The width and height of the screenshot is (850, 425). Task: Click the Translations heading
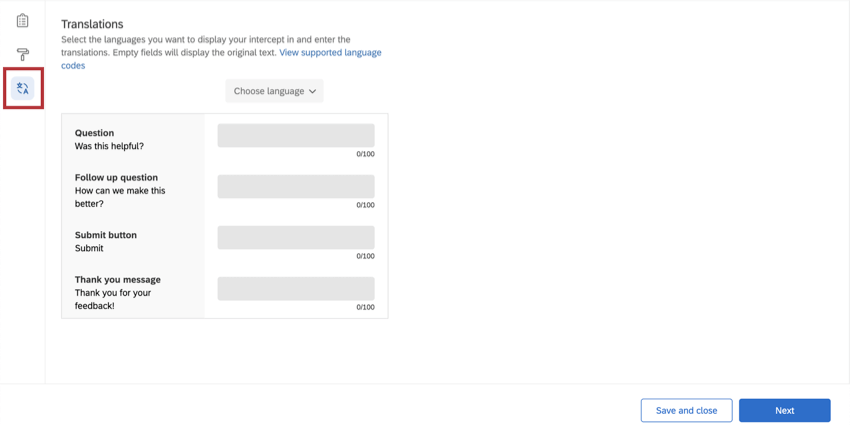coord(92,24)
